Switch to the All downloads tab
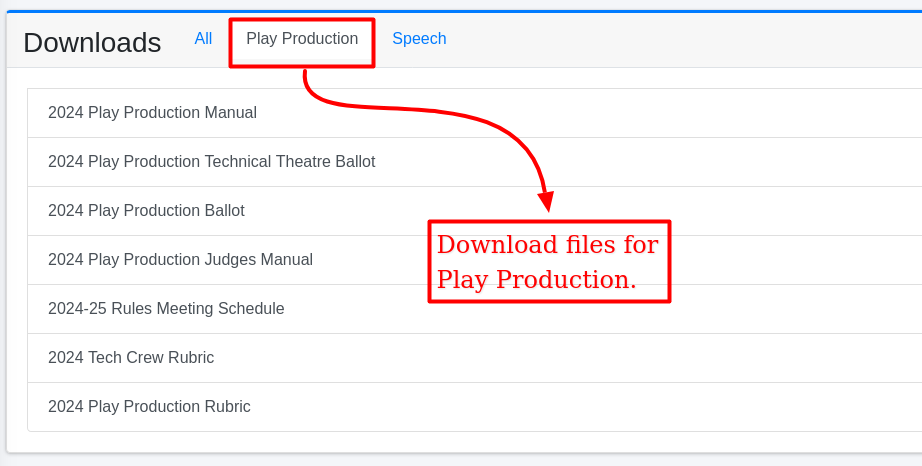This screenshot has height=466, width=922. (x=203, y=39)
